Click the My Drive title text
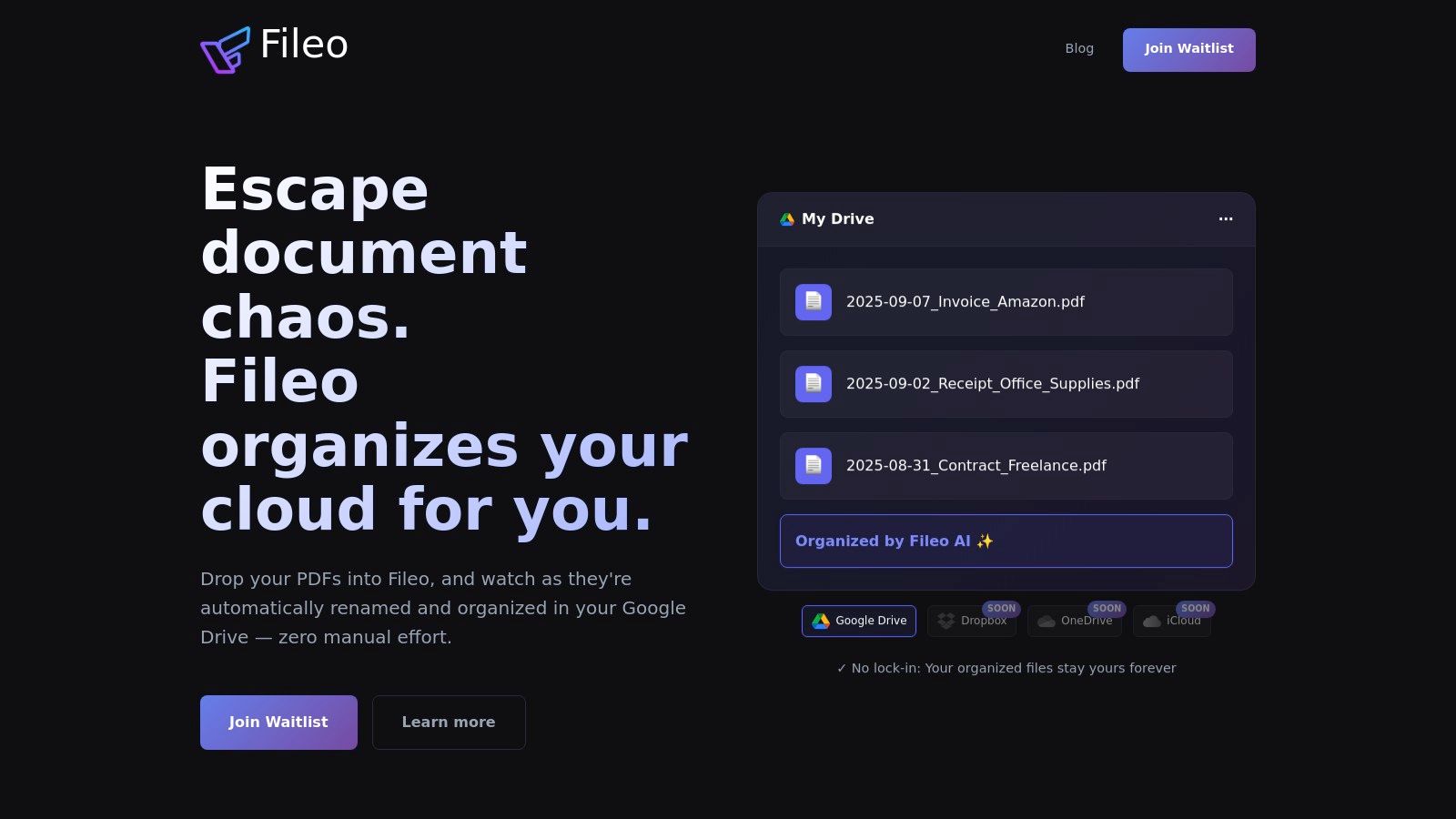 [x=838, y=219]
